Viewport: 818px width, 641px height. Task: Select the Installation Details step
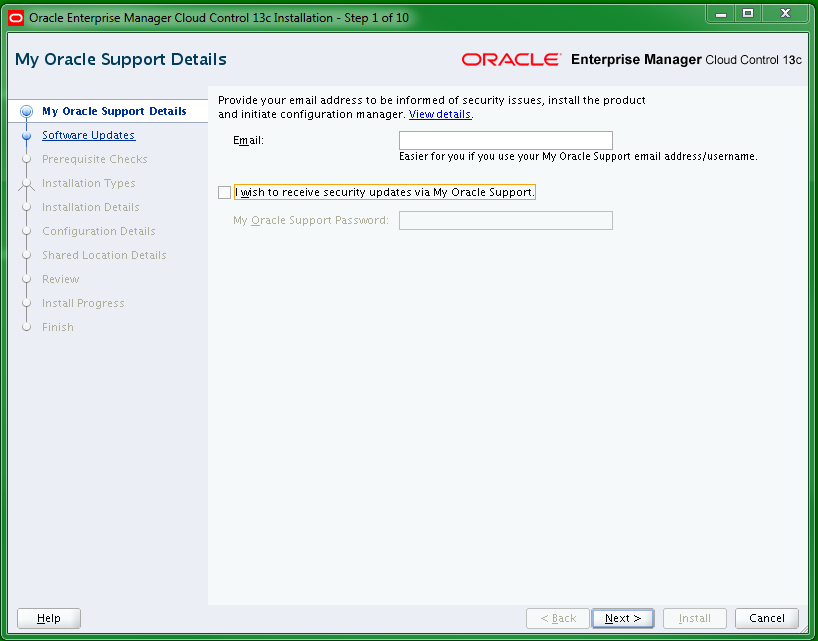[x=27, y=207]
